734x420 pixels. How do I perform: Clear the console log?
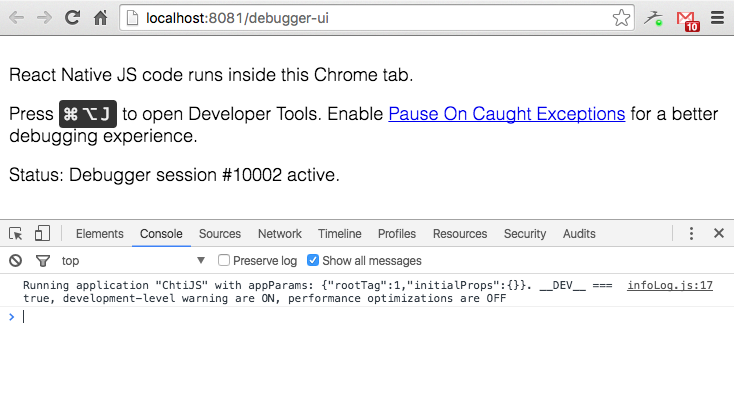15,260
